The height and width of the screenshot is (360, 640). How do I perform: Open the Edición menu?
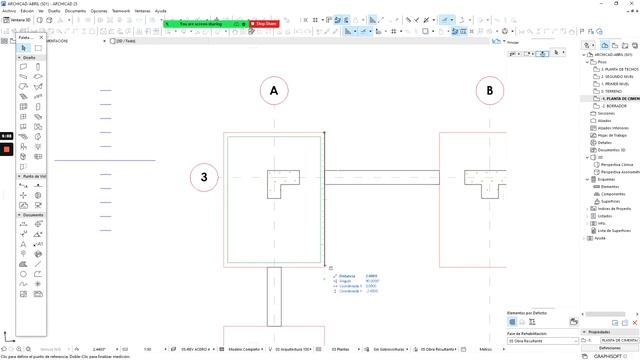tap(27, 11)
